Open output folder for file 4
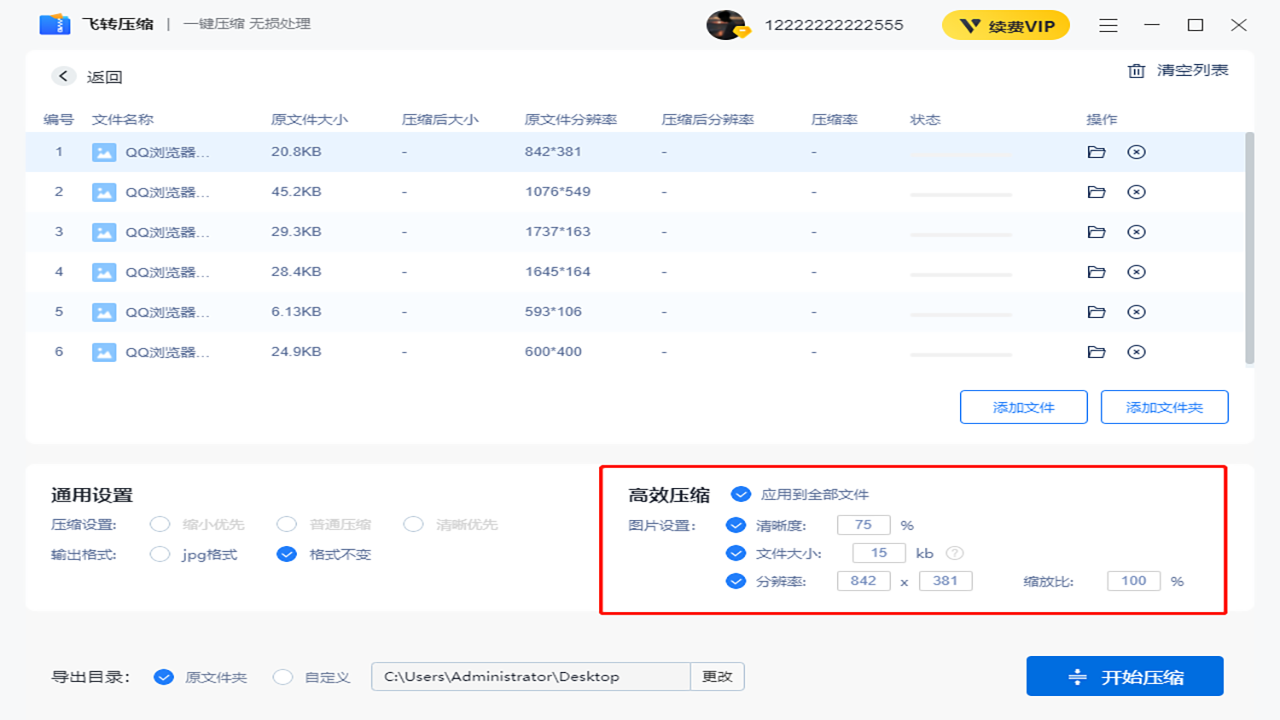Image resolution: width=1280 pixels, height=720 pixels. 1096,272
